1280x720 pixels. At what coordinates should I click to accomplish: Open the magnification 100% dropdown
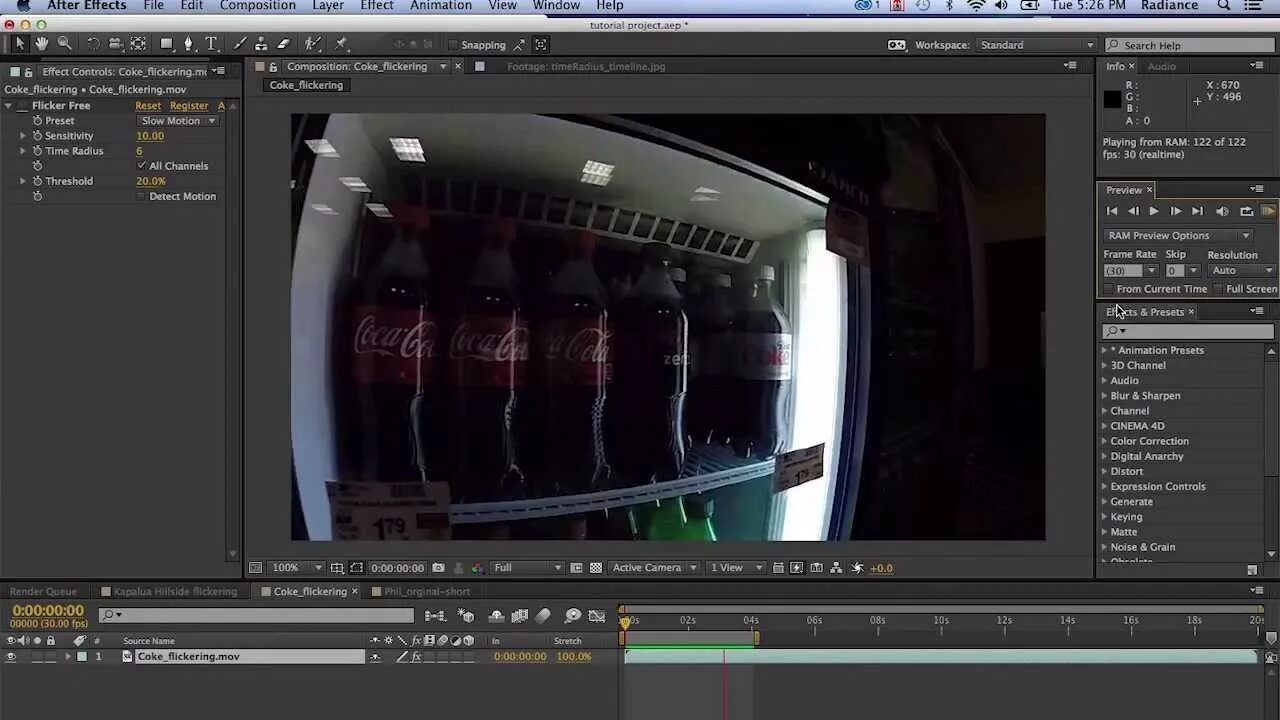[x=298, y=568]
